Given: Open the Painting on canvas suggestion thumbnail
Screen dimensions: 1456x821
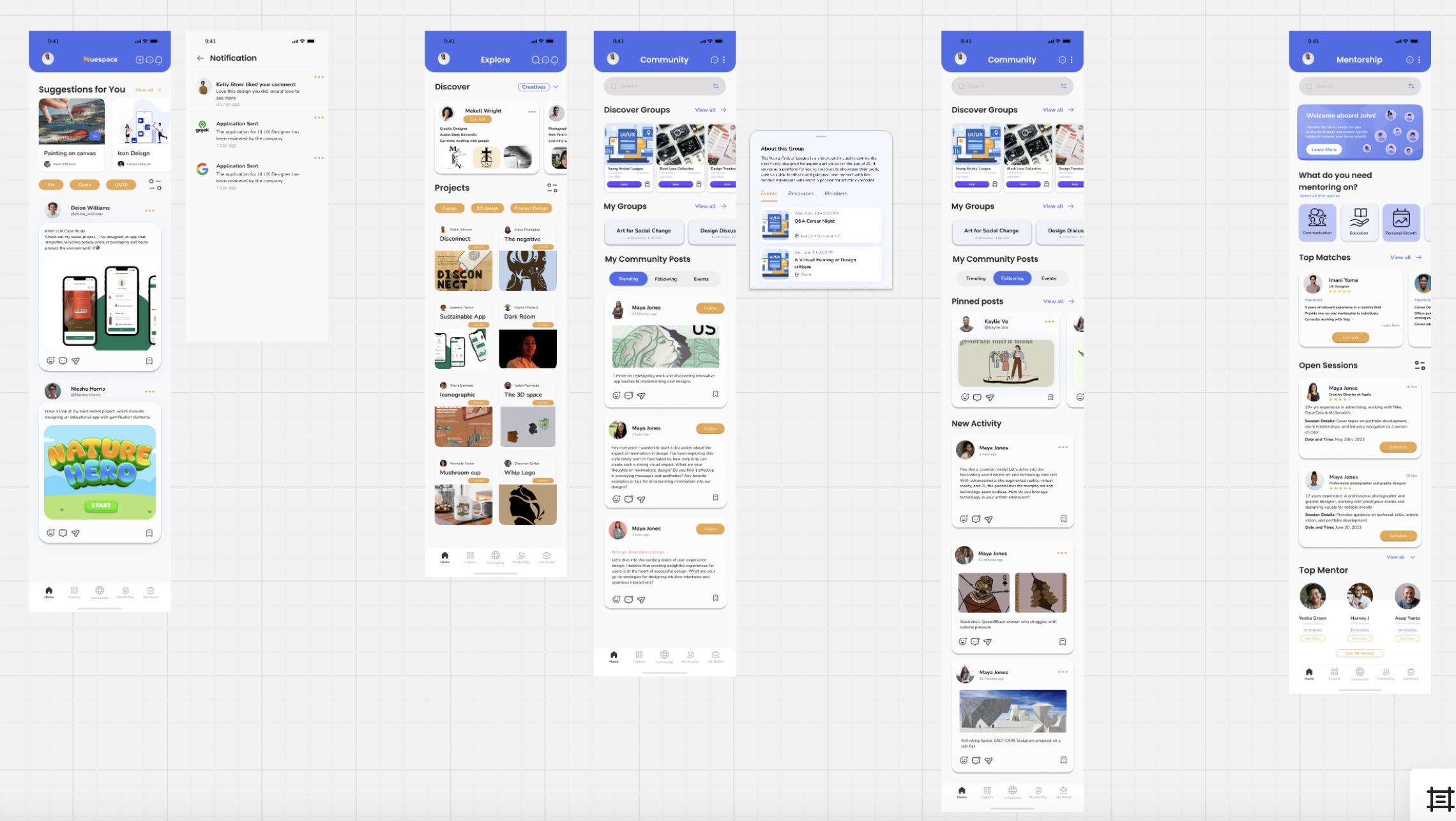Looking at the screenshot, I should [72, 121].
